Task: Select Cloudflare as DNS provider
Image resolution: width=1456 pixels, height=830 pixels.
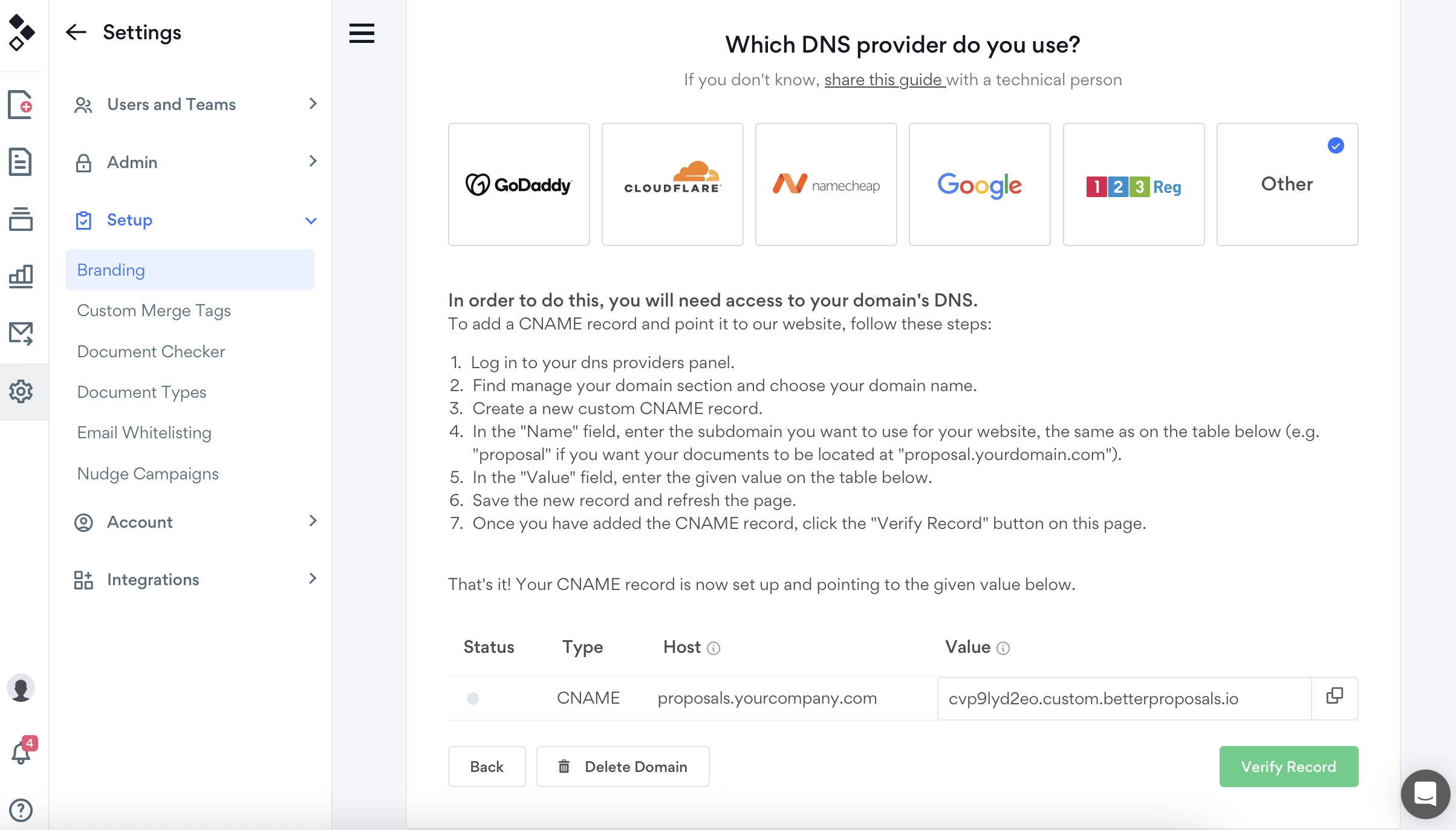Action: tap(672, 184)
